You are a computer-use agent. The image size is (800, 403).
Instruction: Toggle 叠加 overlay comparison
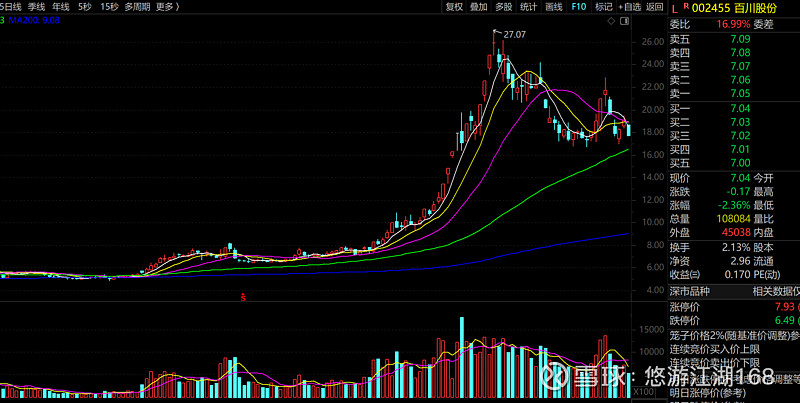tap(479, 6)
